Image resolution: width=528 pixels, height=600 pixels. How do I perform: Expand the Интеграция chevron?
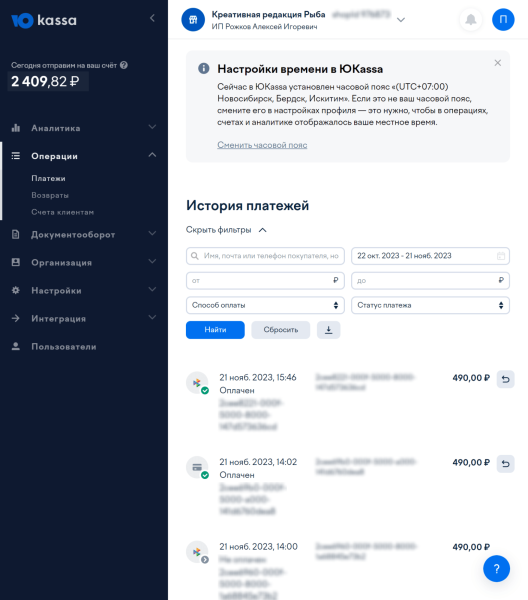[x=152, y=317]
